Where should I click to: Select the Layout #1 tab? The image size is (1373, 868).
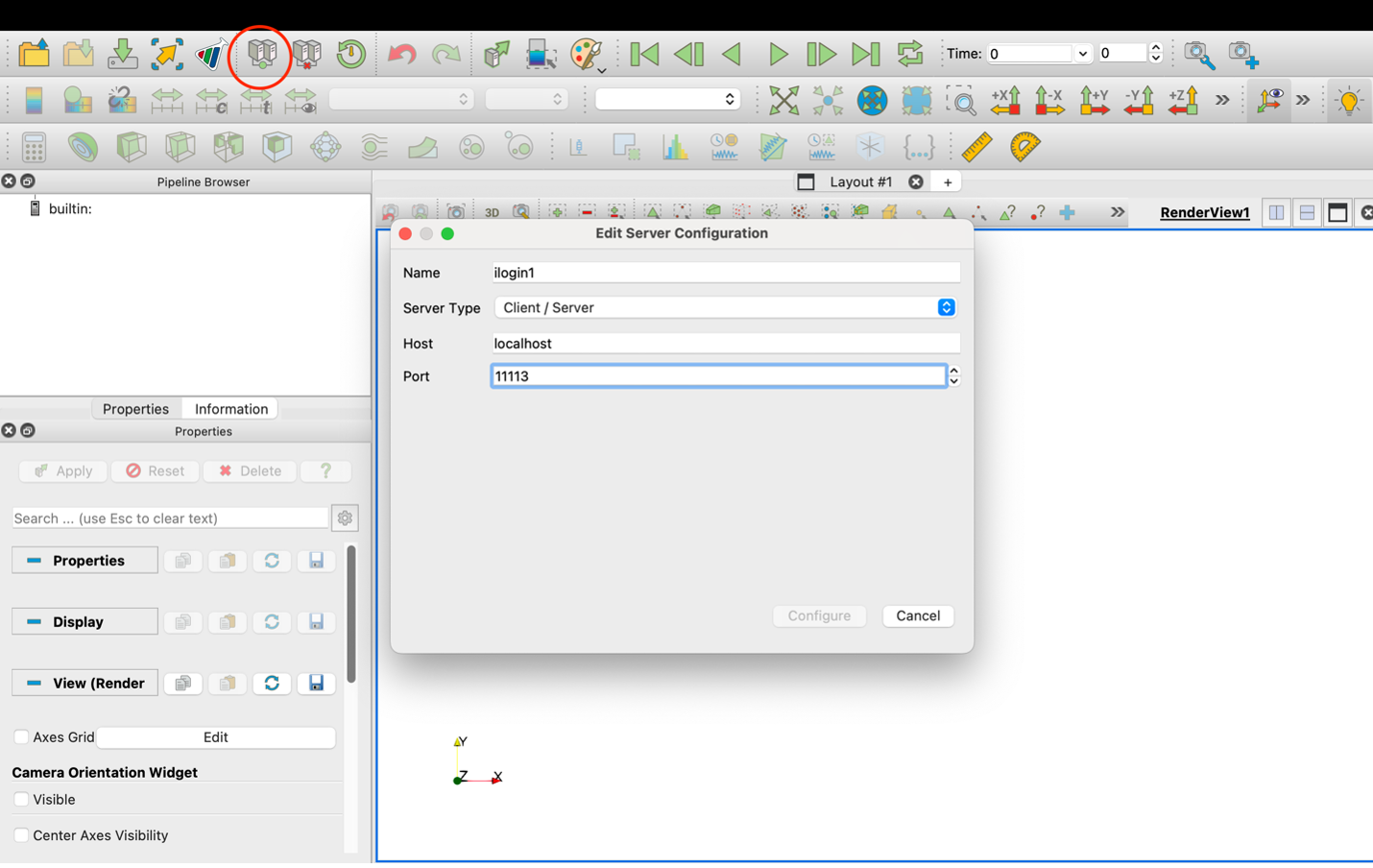point(859,181)
